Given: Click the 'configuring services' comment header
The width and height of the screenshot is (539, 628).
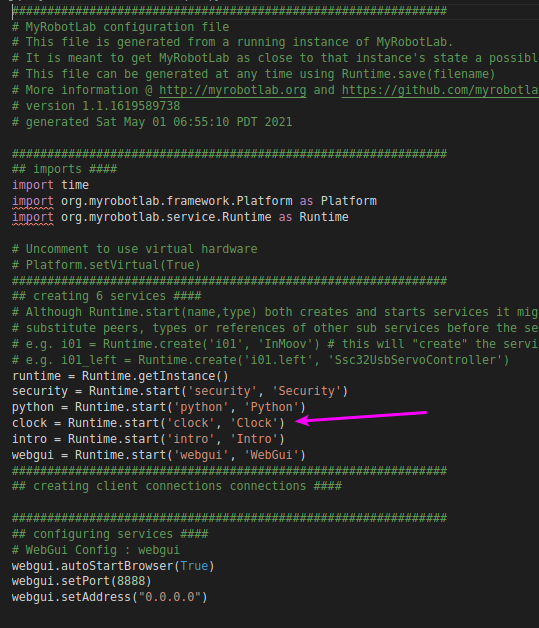Looking at the screenshot, I should (x=110, y=534).
